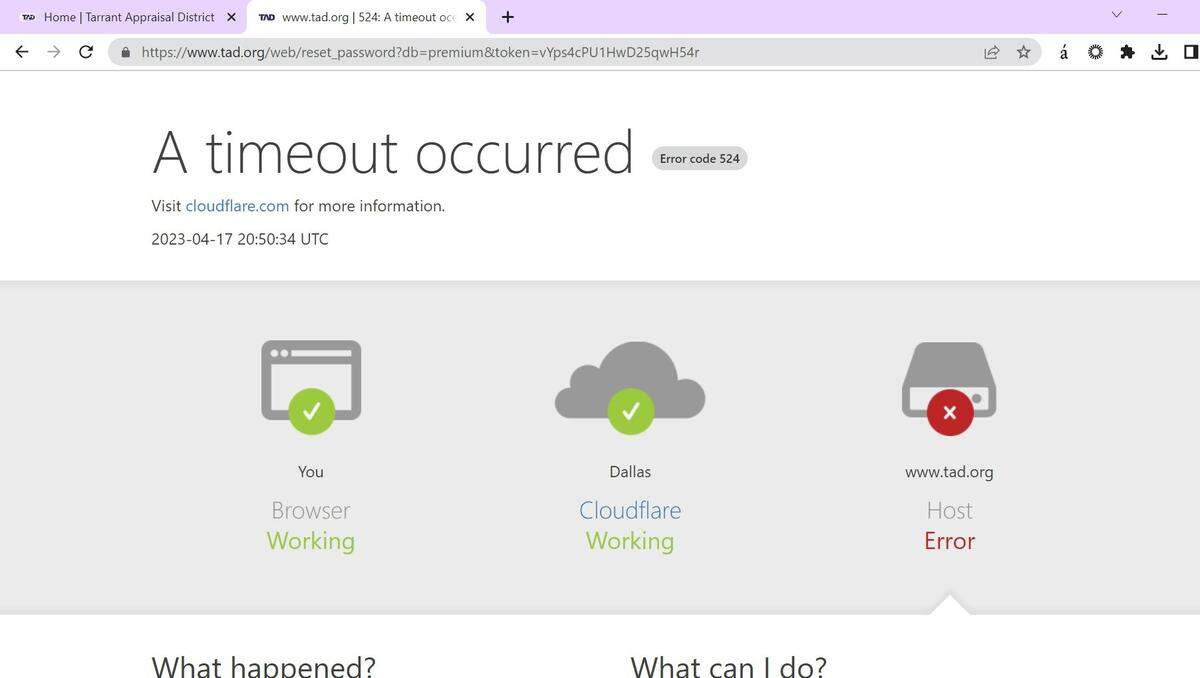This screenshot has height=678, width=1200.
Task: Open browser downloads icon
Action: tap(1159, 52)
